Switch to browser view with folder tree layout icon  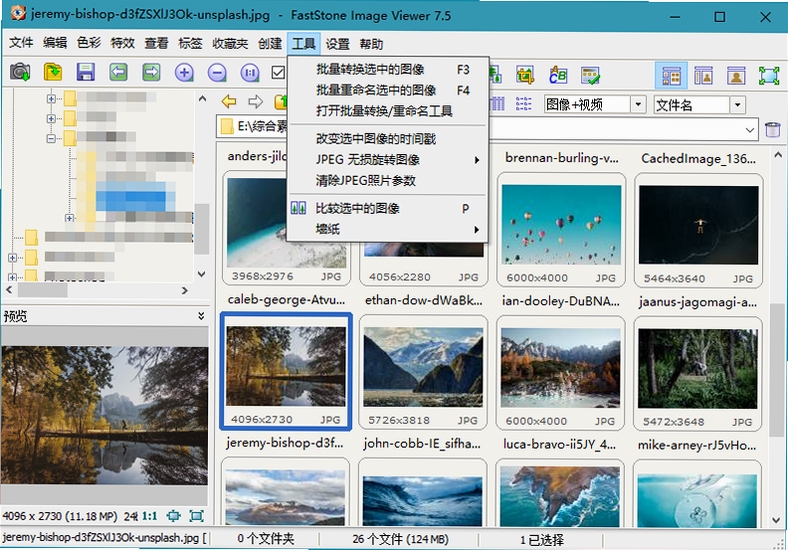click(x=671, y=76)
